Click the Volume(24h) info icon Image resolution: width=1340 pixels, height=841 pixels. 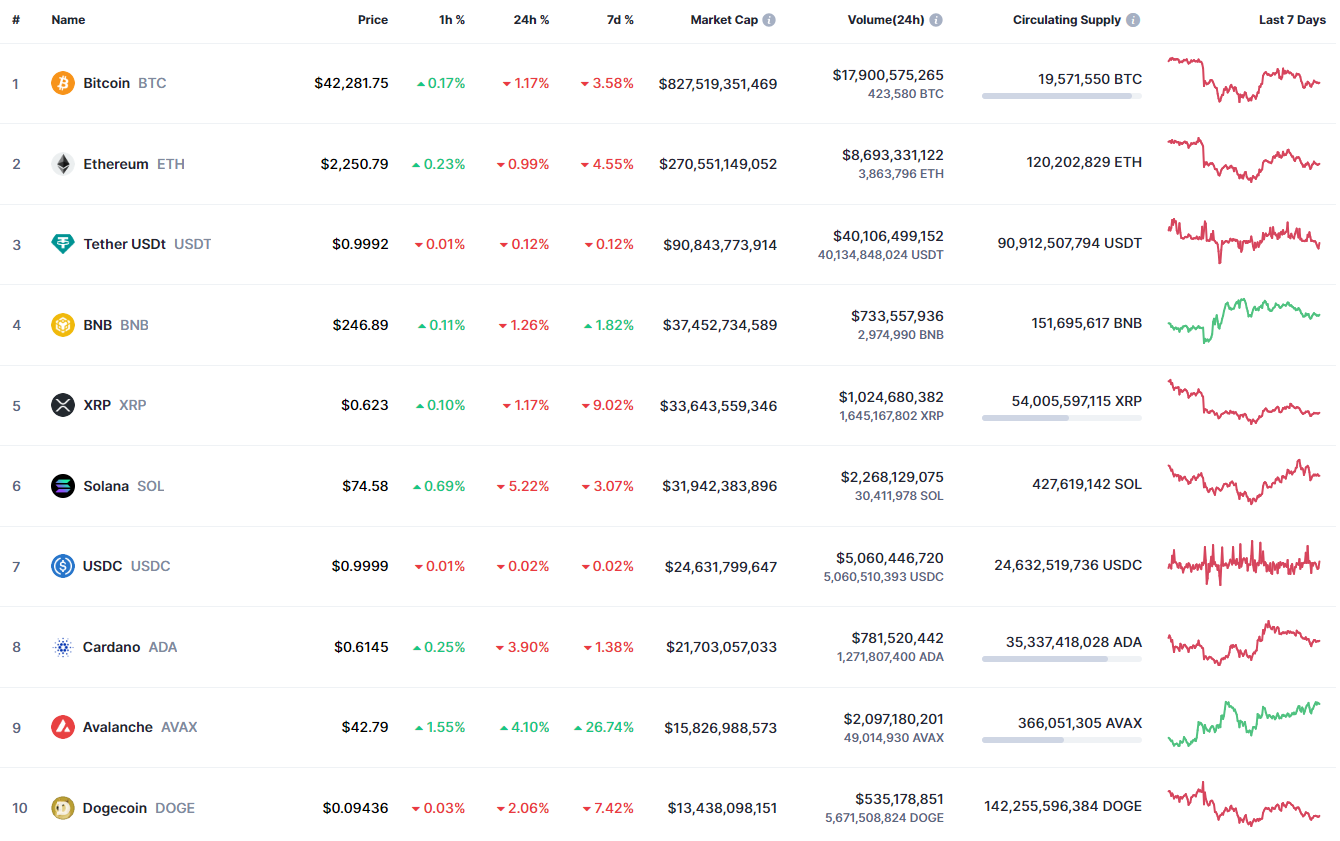pyautogui.click(x=935, y=20)
